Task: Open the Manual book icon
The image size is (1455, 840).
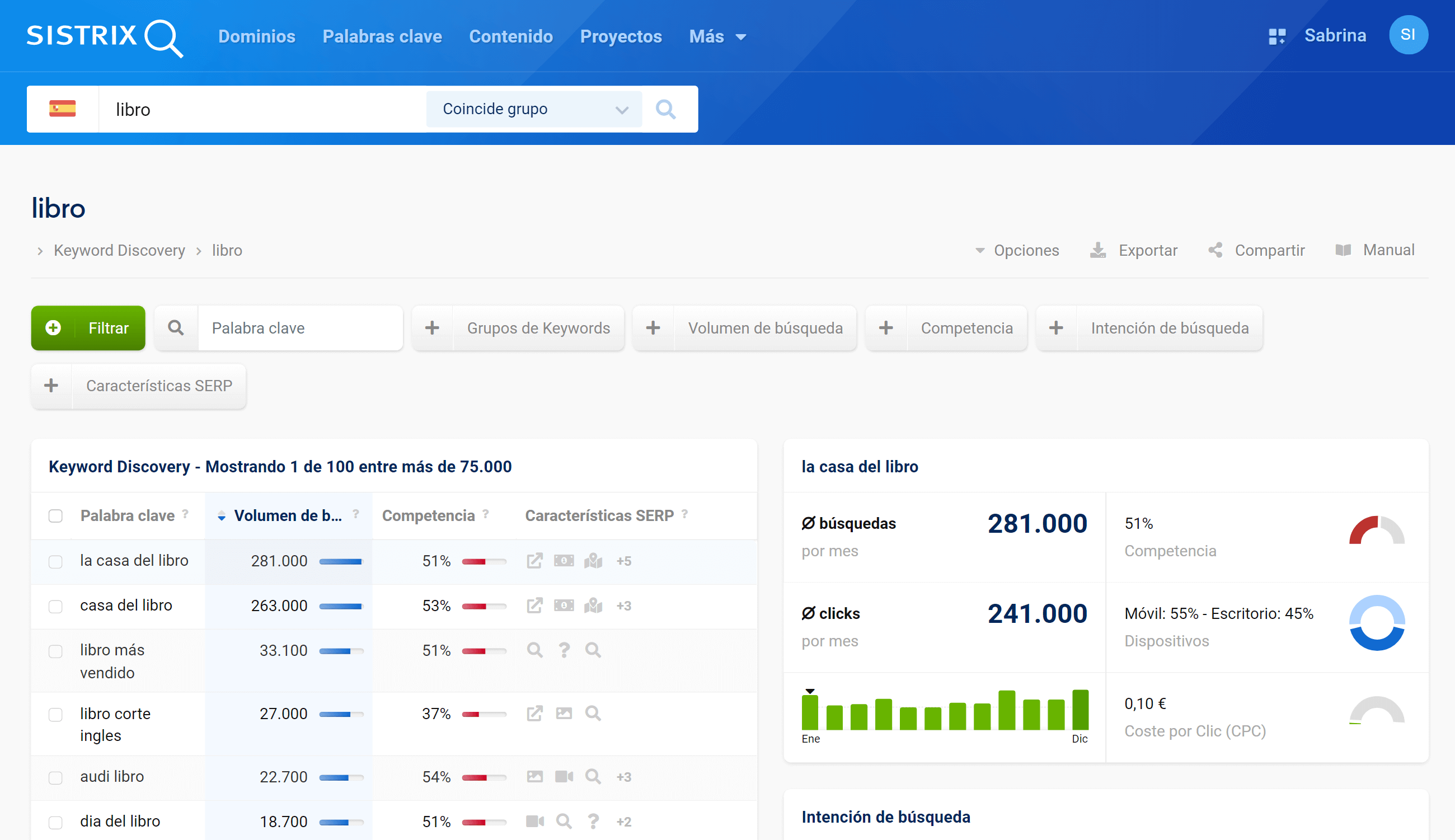Action: coord(1343,250)
